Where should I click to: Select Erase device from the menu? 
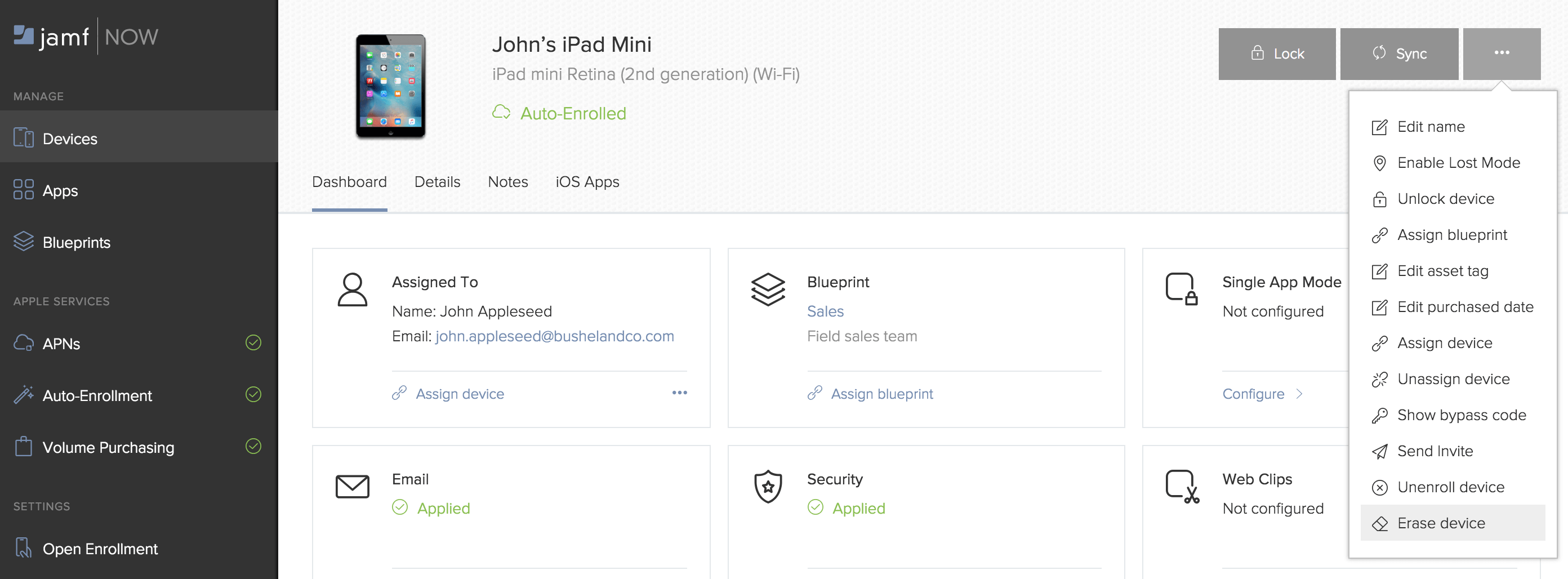pos(1440,523)
